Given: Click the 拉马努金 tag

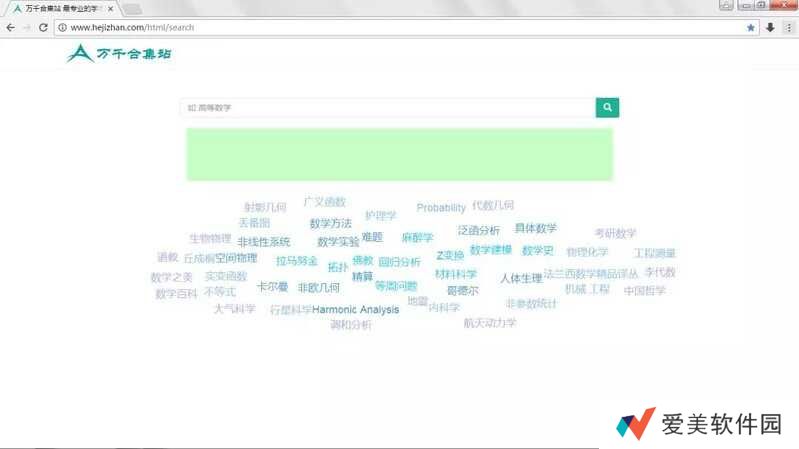Looking at the screenshot, I should click(297, 261).
